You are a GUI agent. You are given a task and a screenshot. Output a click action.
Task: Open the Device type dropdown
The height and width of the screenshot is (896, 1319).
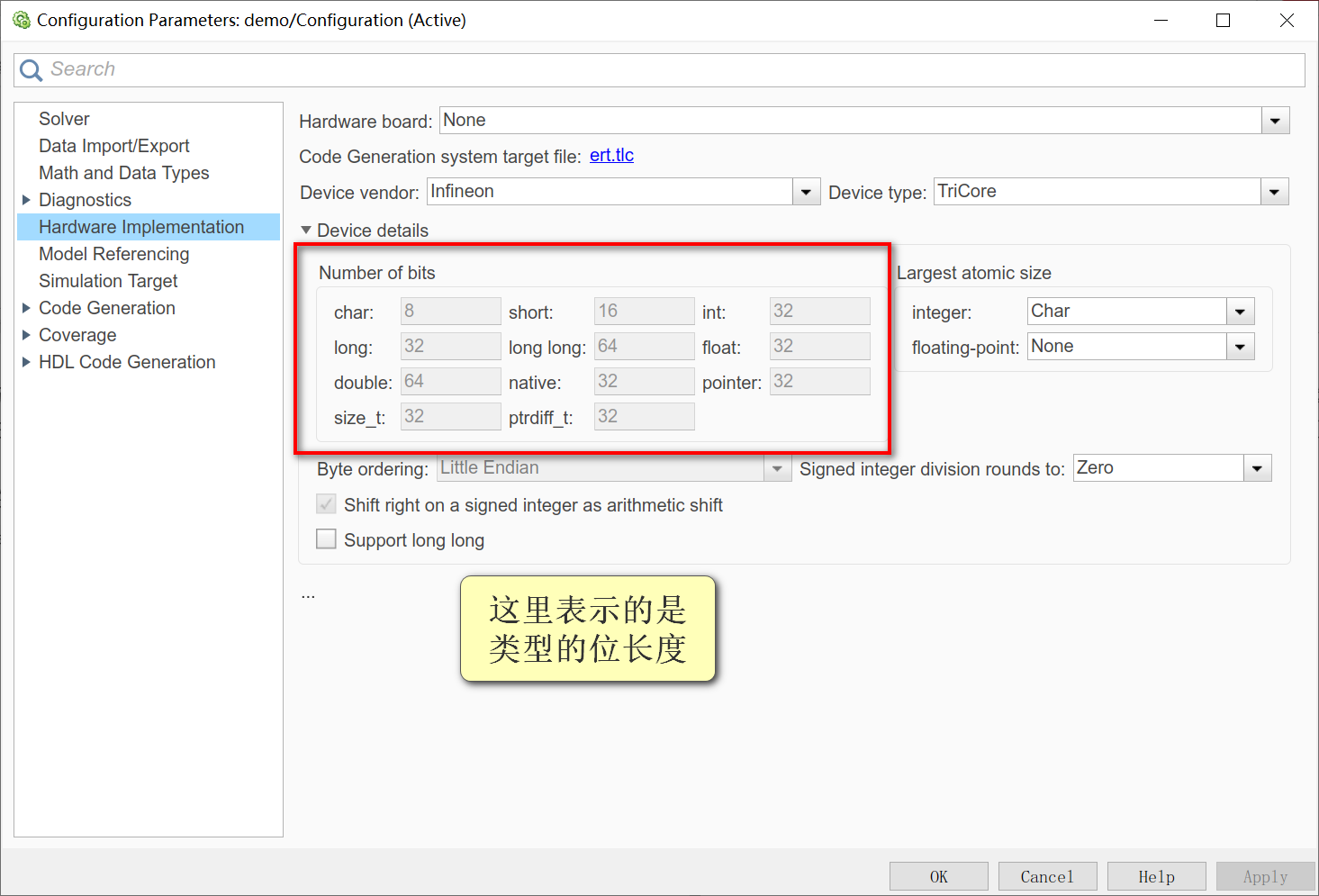click(x=1274, y=192)
